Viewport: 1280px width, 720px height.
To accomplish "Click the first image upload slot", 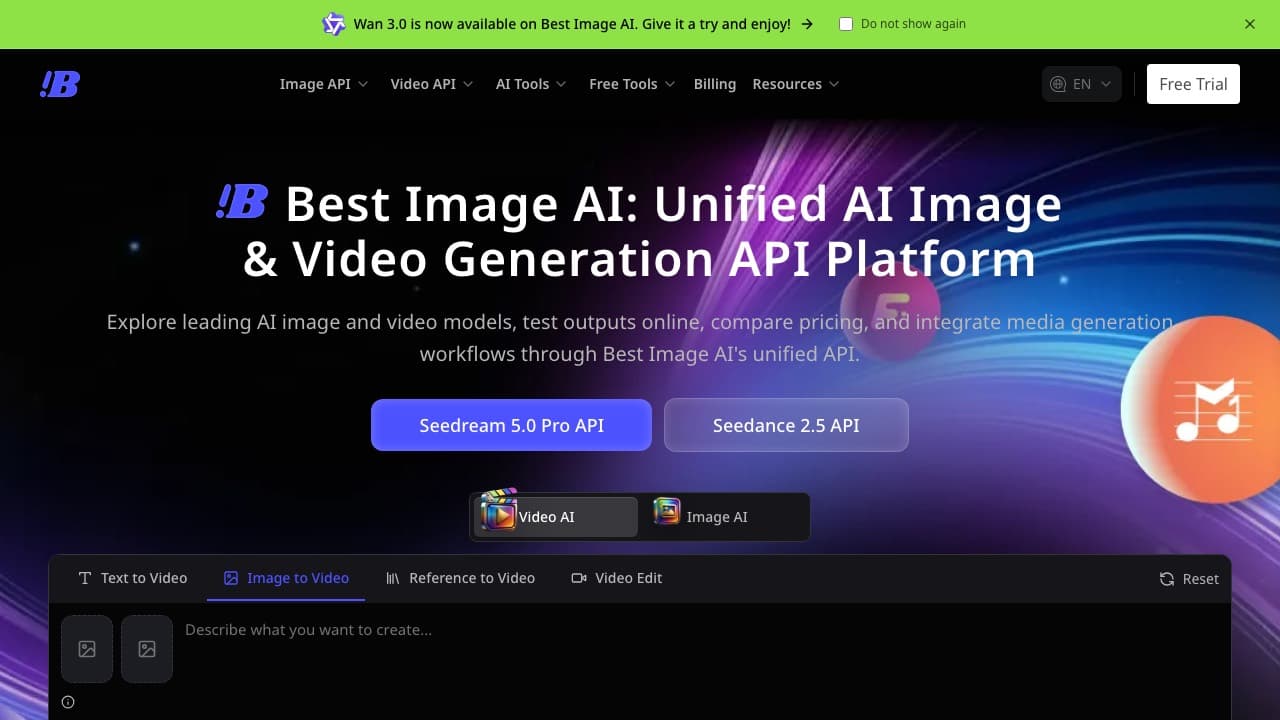I will [x=87, y=649].
